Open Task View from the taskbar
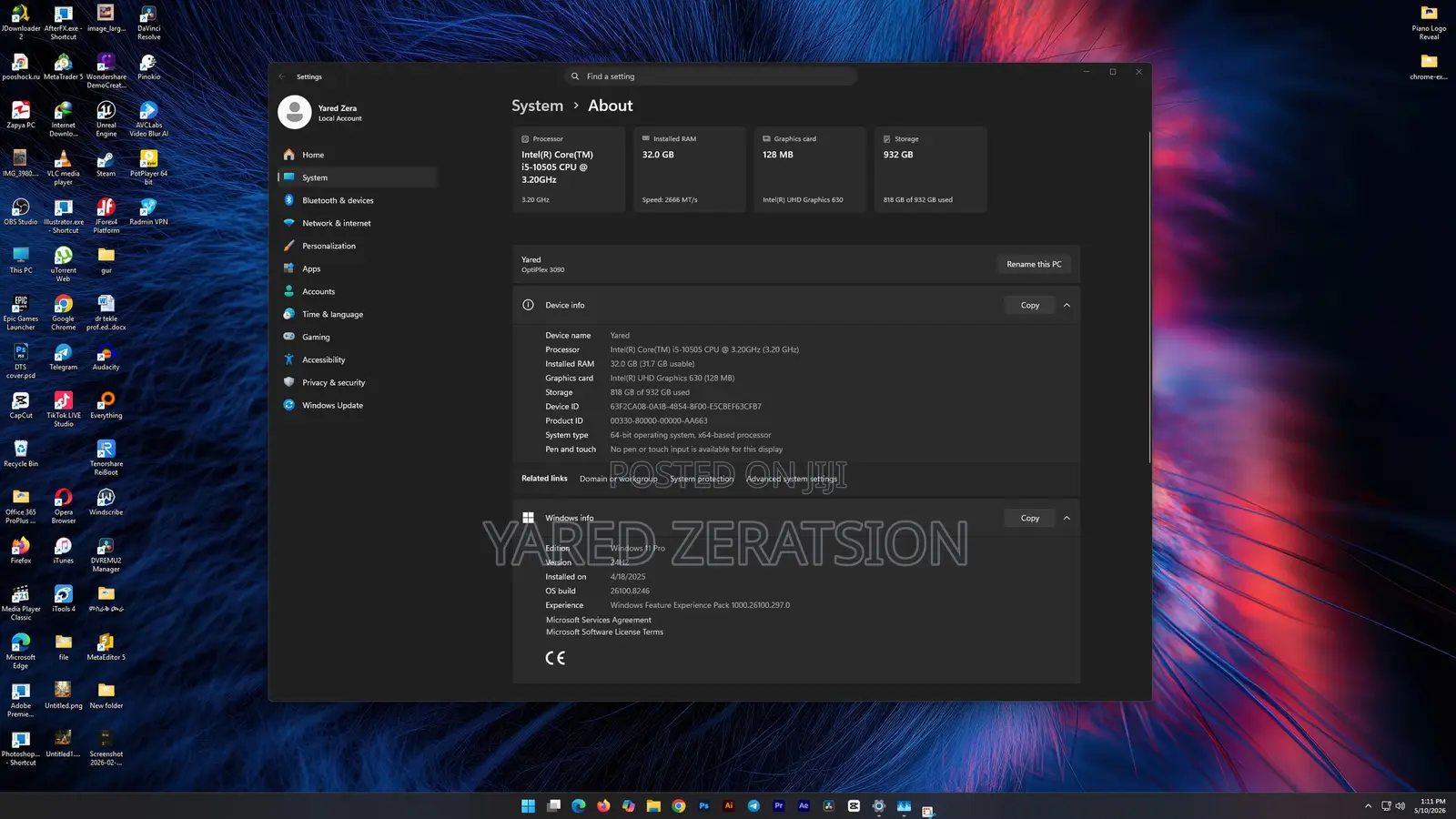The height and width of the screenshot is (819, 1456). click(x=553, y=805)
